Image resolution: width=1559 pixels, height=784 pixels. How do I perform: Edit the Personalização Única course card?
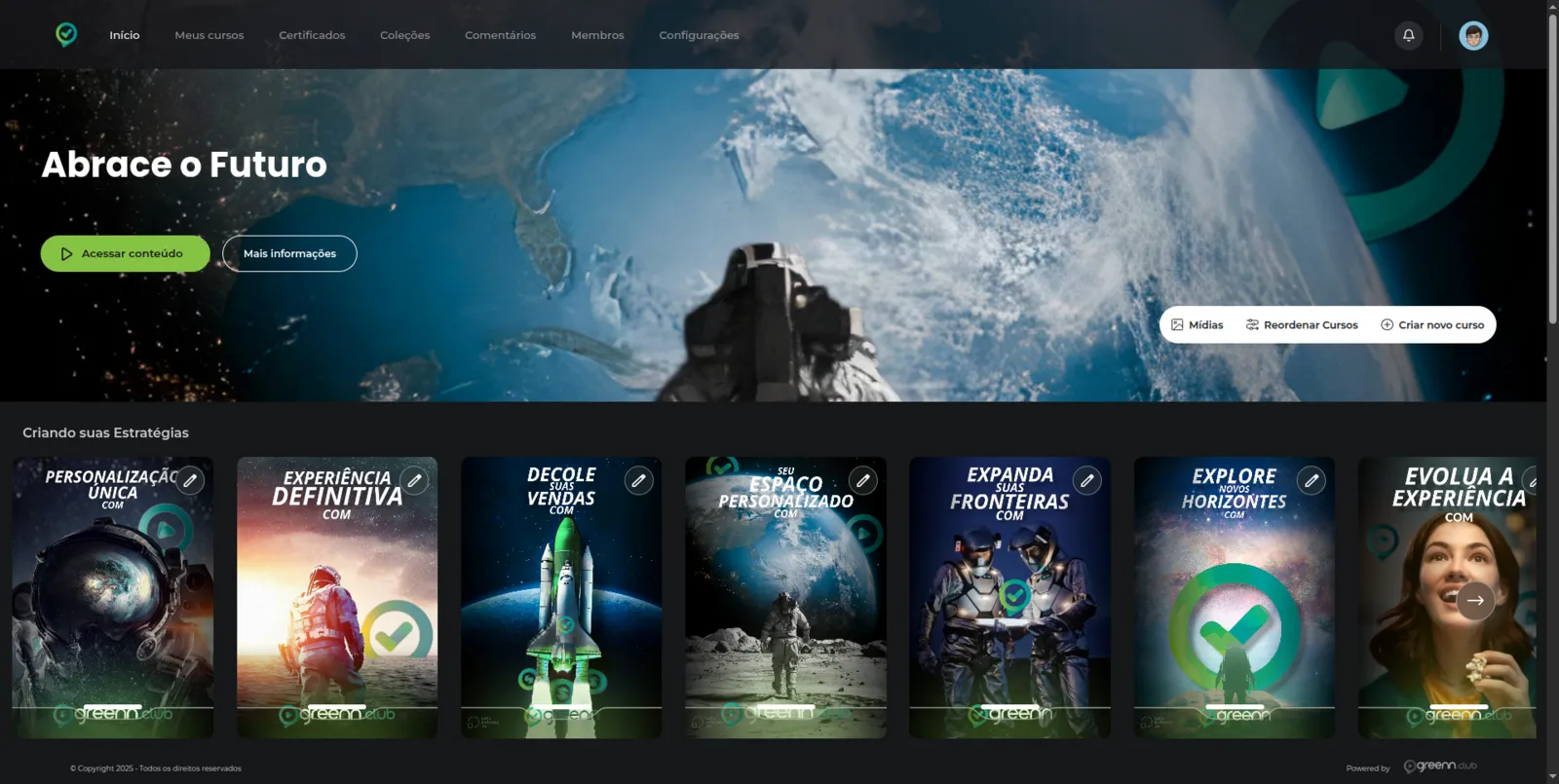coord(190,480)
